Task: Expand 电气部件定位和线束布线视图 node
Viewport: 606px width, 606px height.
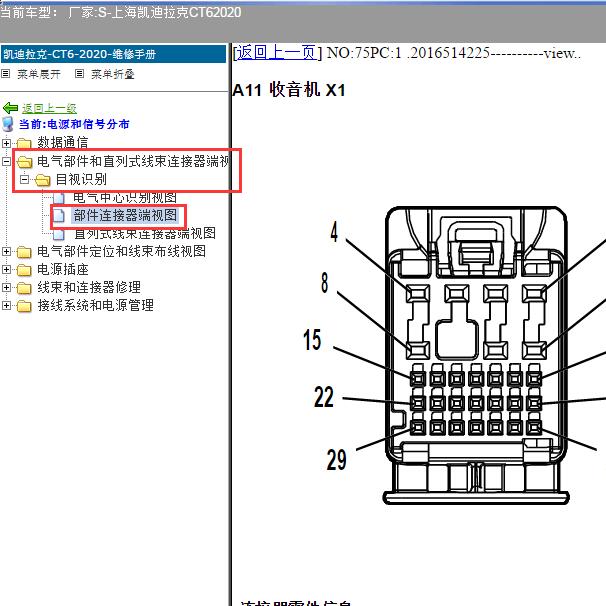Action: pos(6,252)
